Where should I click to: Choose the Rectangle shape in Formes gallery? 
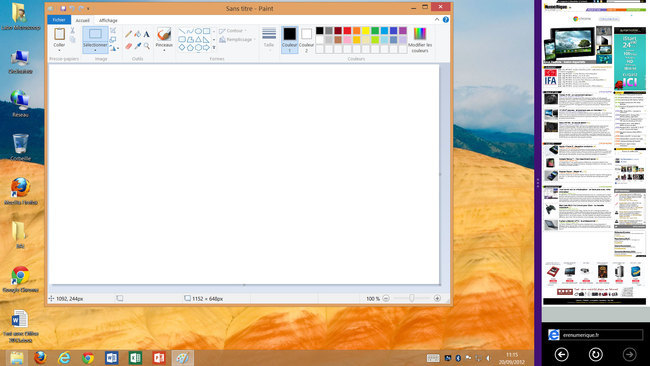206,31
